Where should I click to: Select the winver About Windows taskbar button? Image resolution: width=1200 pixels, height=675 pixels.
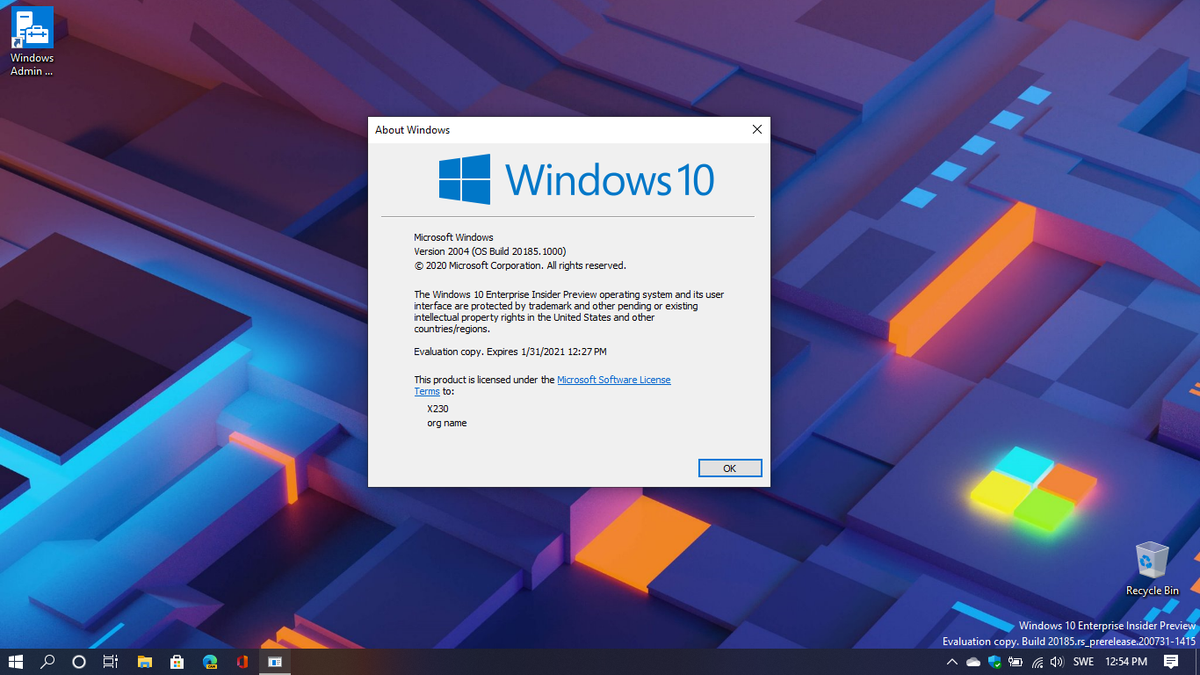[274, 662]
